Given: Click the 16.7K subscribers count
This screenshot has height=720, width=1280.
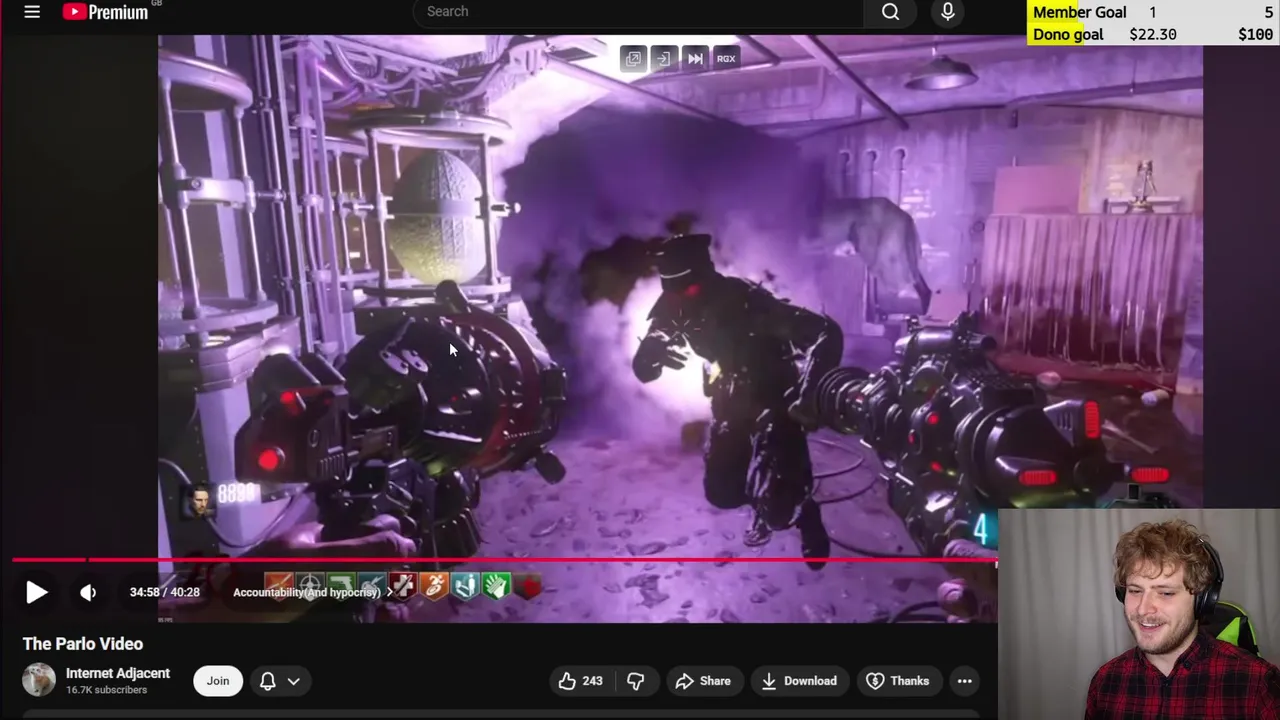Looking at the screenshot, I should pyautogui.click(x=106, y=690).
